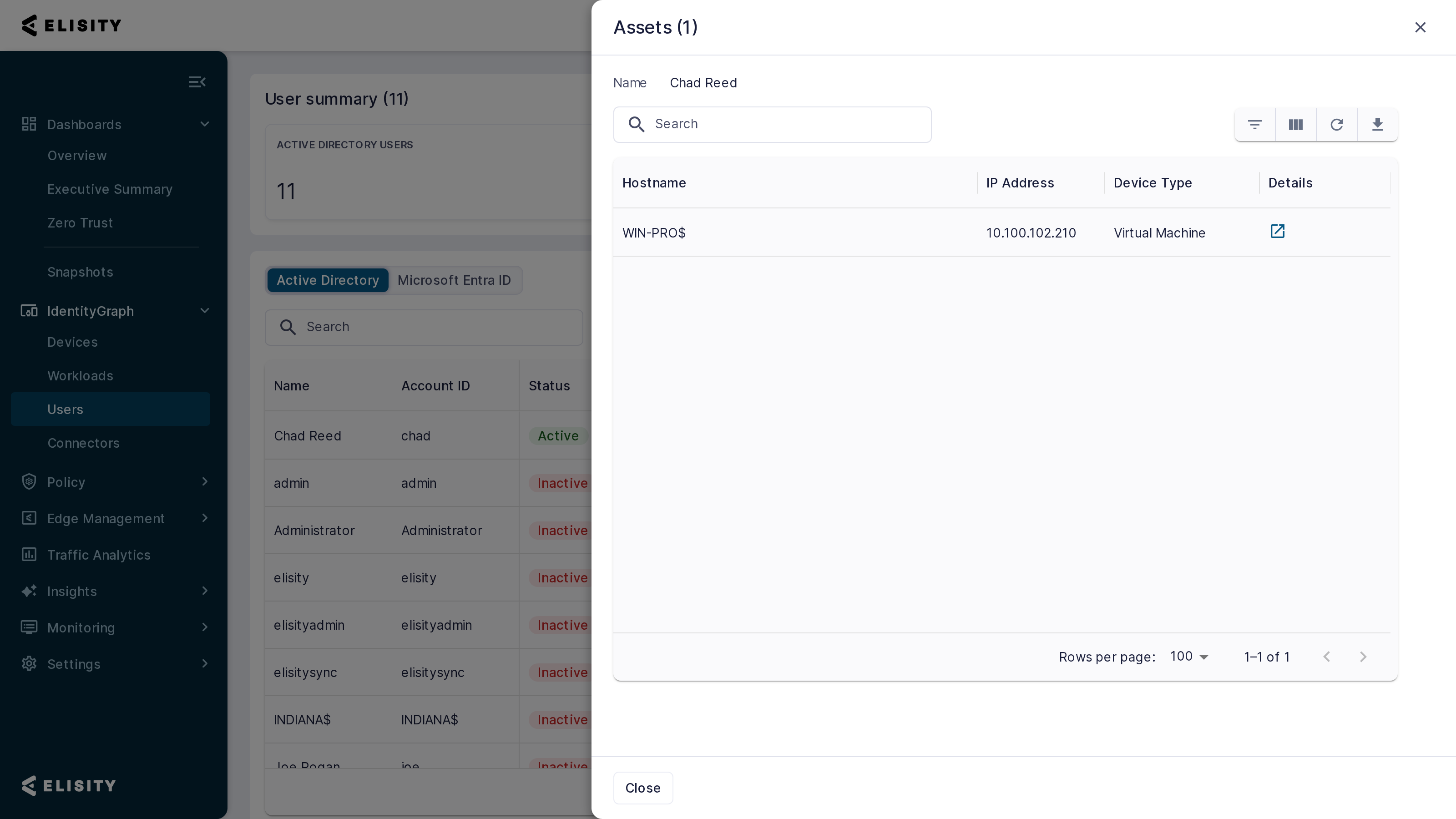Switch to Active Directory tab
Viewport: 1456px width, 819px height.
[x=328, y=280]
